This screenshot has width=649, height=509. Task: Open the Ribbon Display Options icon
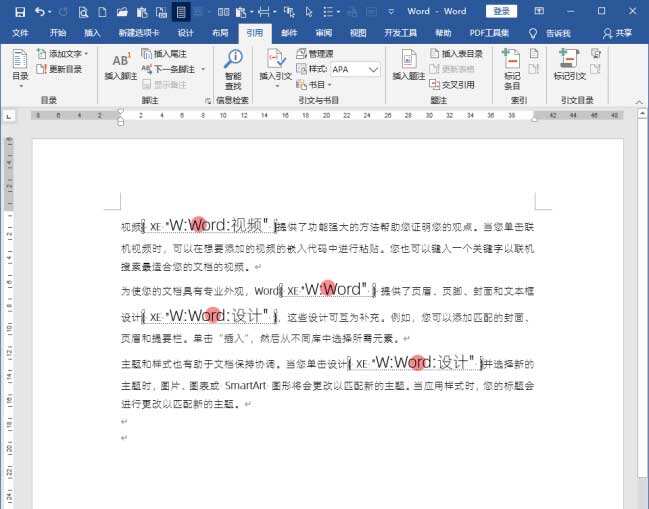[x=539, y=11]
